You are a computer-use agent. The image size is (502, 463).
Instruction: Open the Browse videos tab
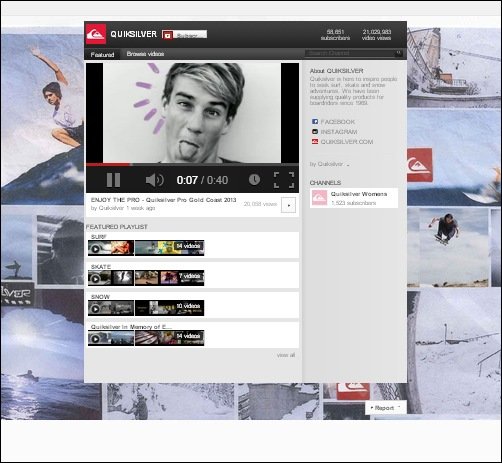pyautogui.click(x=145, y=54)
